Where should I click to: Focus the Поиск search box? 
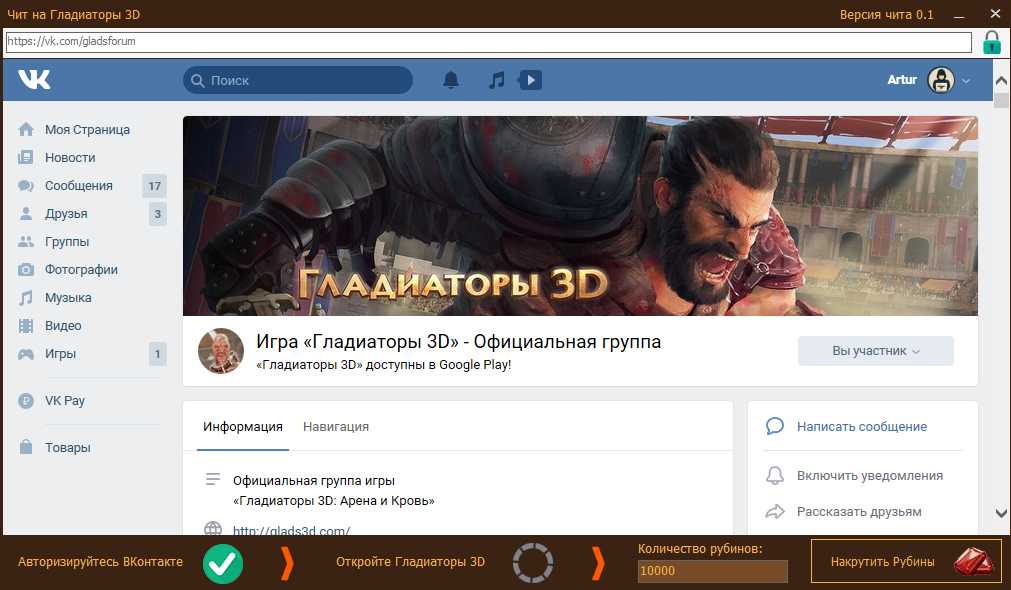point(298,80)
